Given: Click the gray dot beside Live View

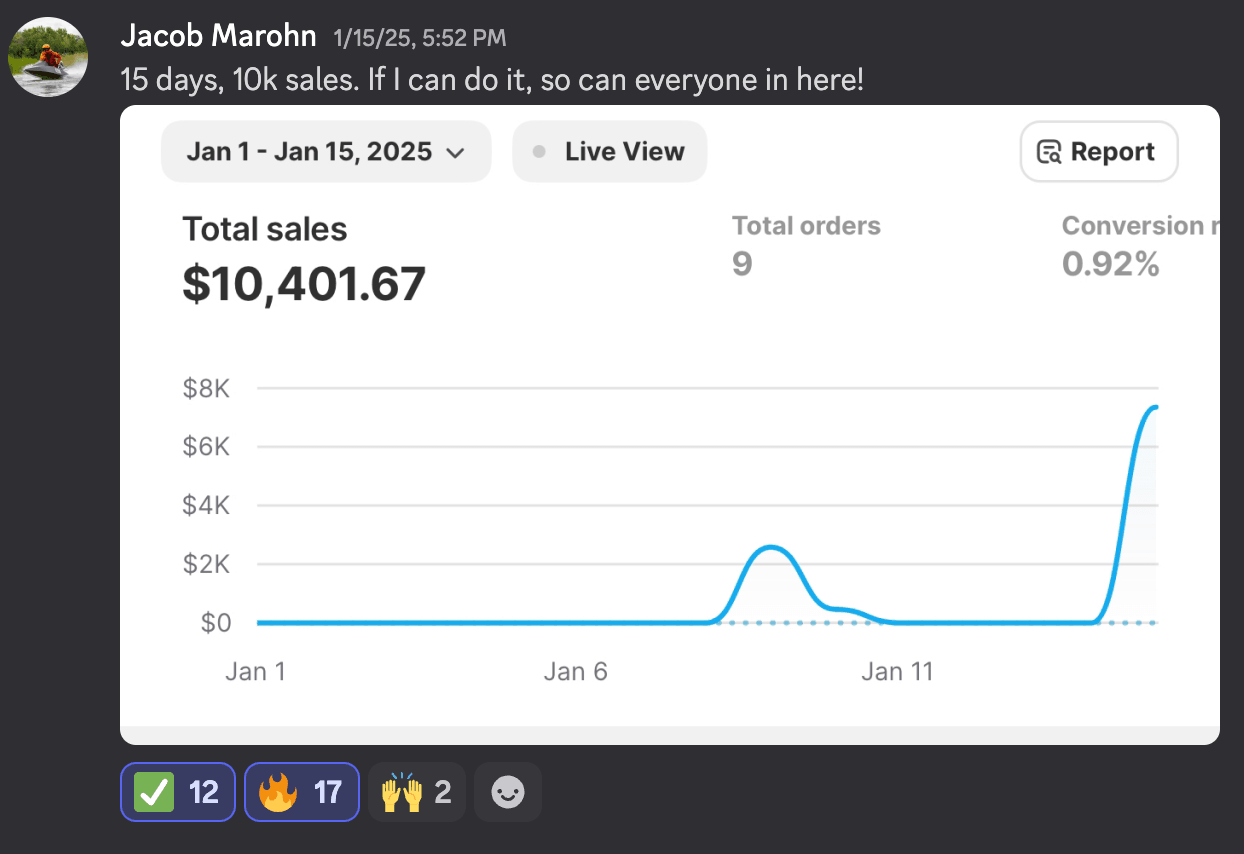Looking at the screenshot, I should [540, 152].
